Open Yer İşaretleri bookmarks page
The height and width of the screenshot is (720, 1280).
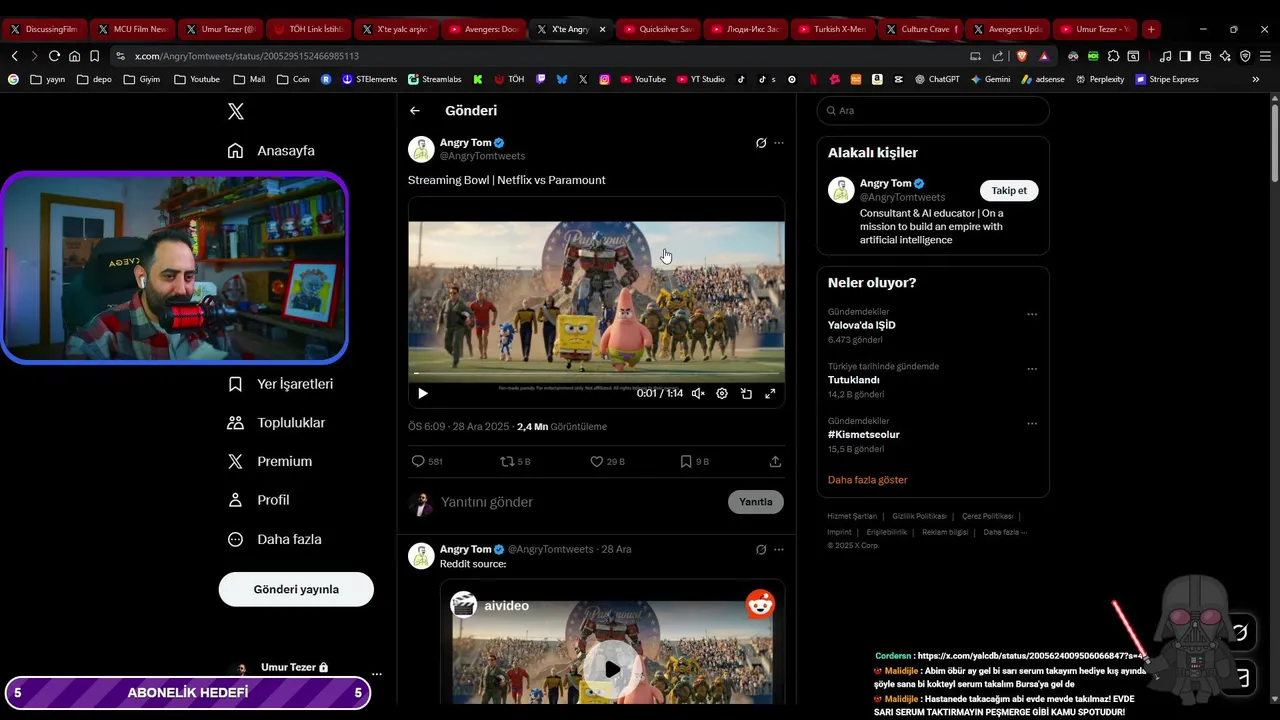(x=280, y=384)
